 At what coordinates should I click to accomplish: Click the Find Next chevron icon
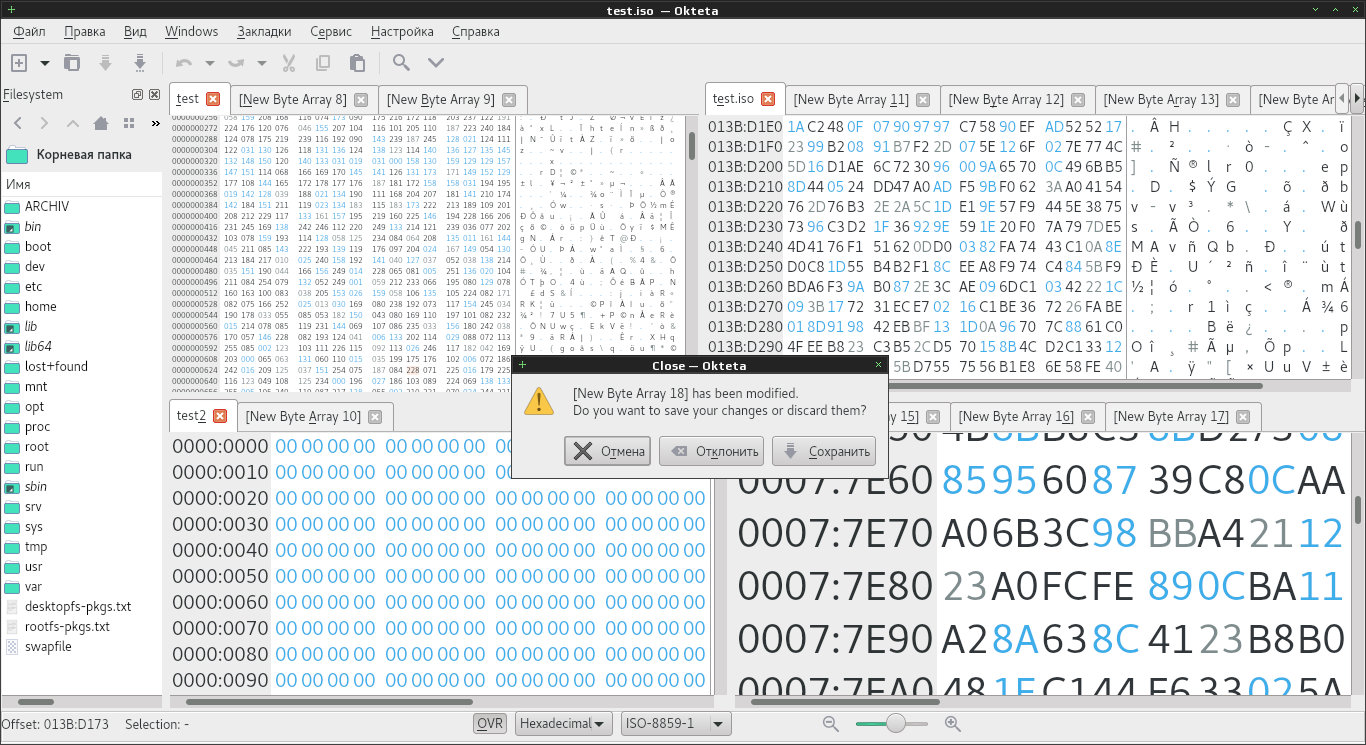coord(435,63)
